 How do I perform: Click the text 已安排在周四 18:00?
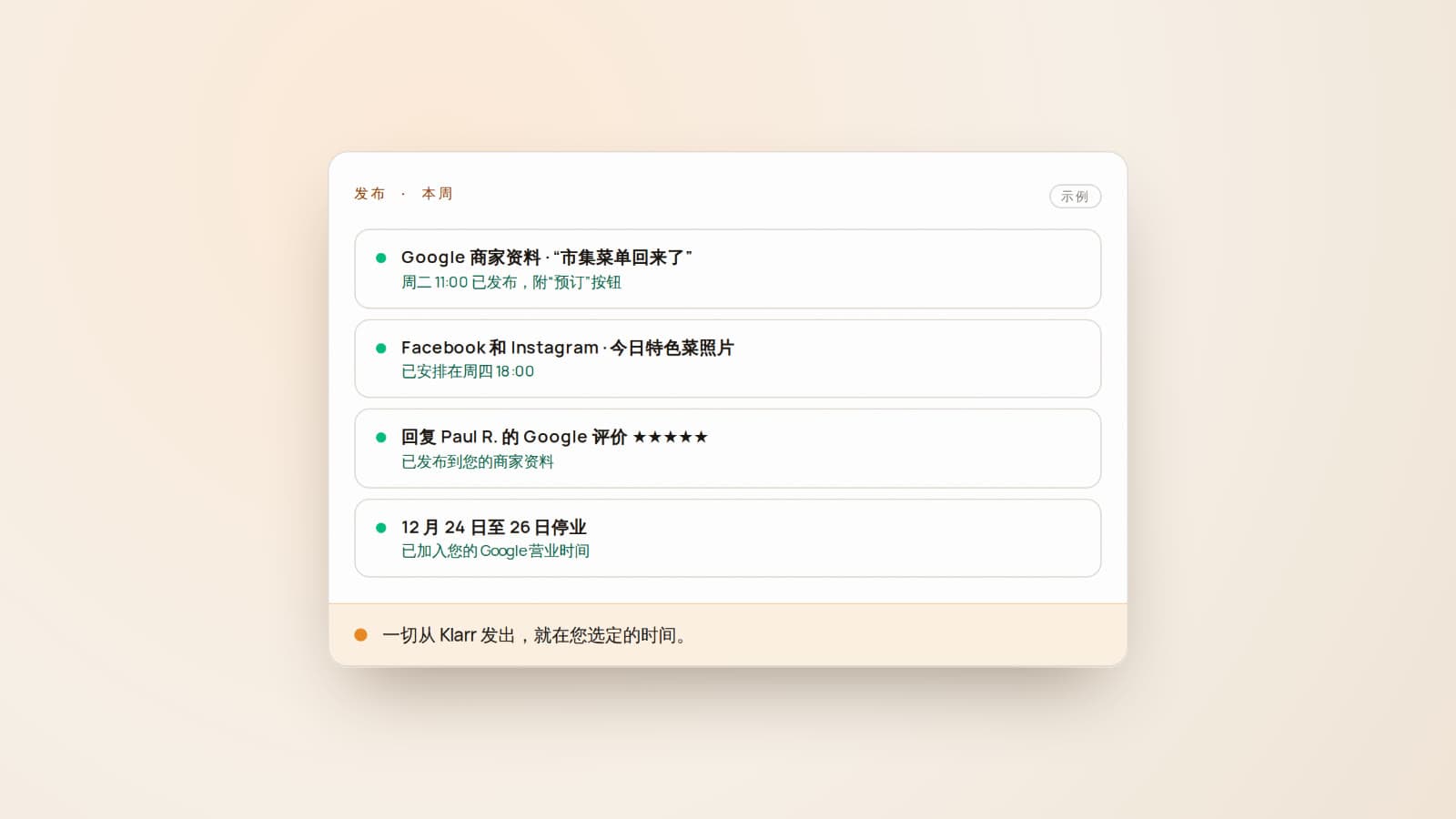pyautogui.click(x=468, y=371)
